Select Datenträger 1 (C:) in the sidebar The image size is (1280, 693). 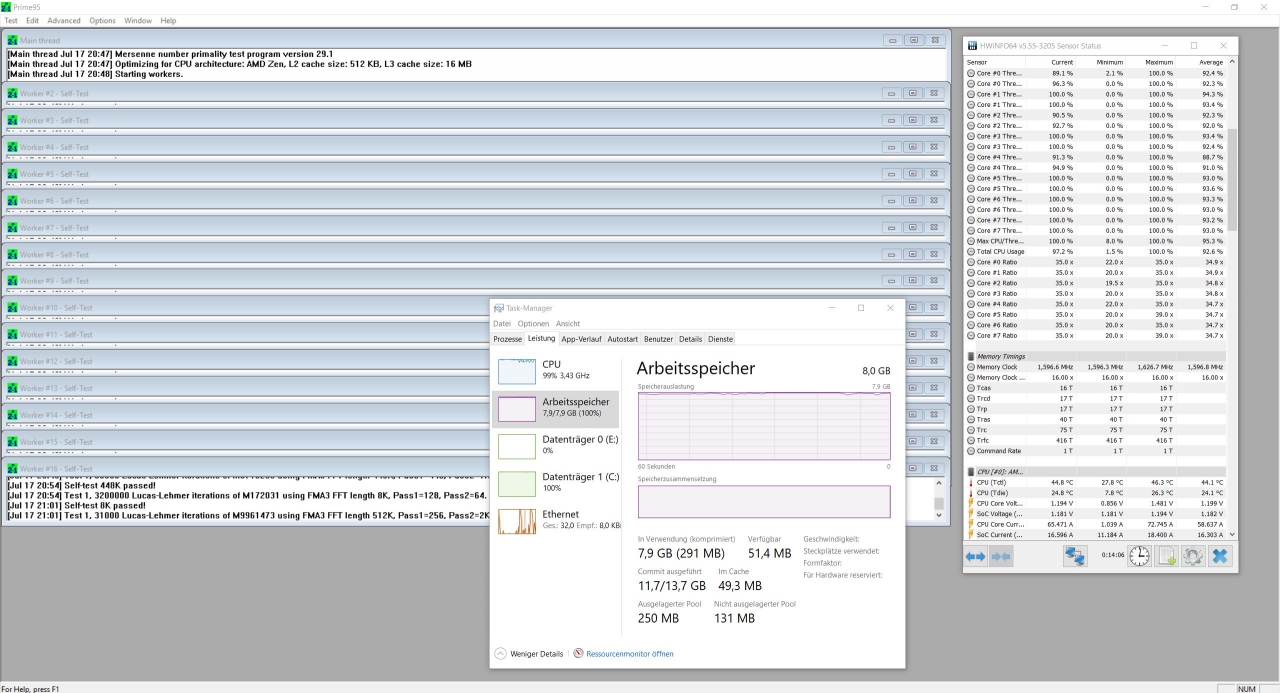click(x=556, y=482)
